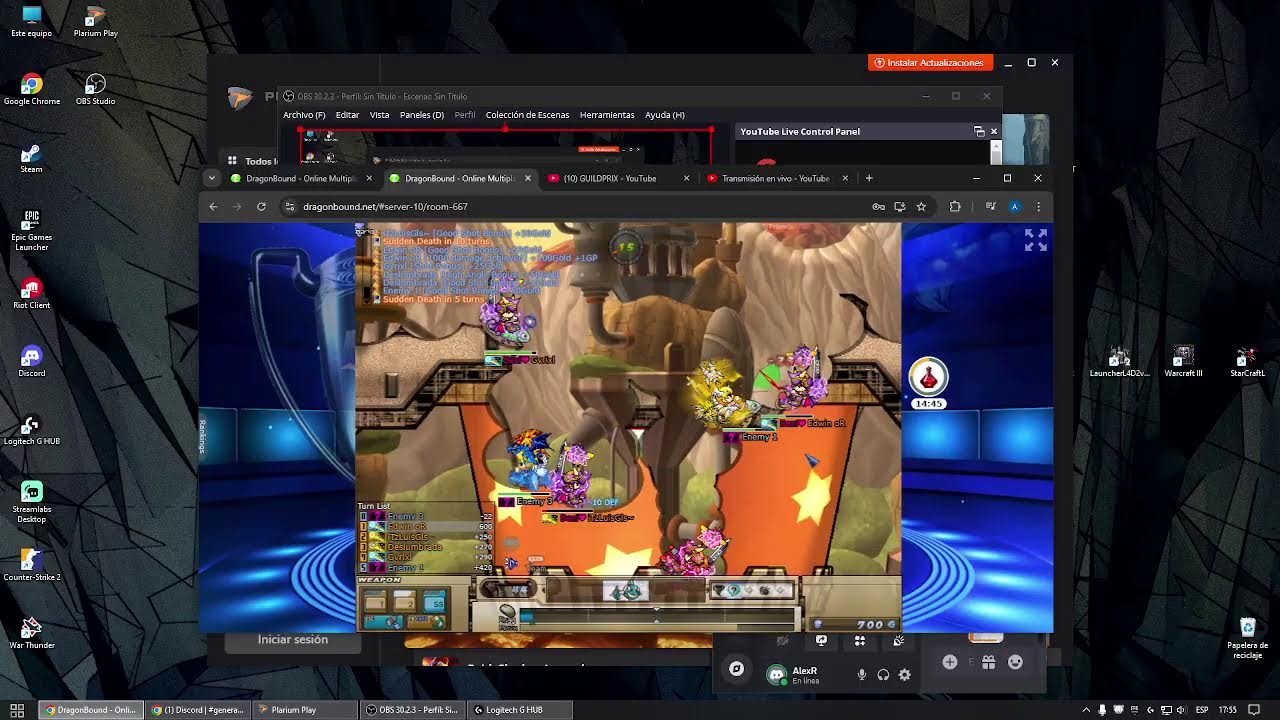This screenshot has height=720, width=1280.
Task: Open Herramientas menu in OBS
Action: [x=607, y=115]
